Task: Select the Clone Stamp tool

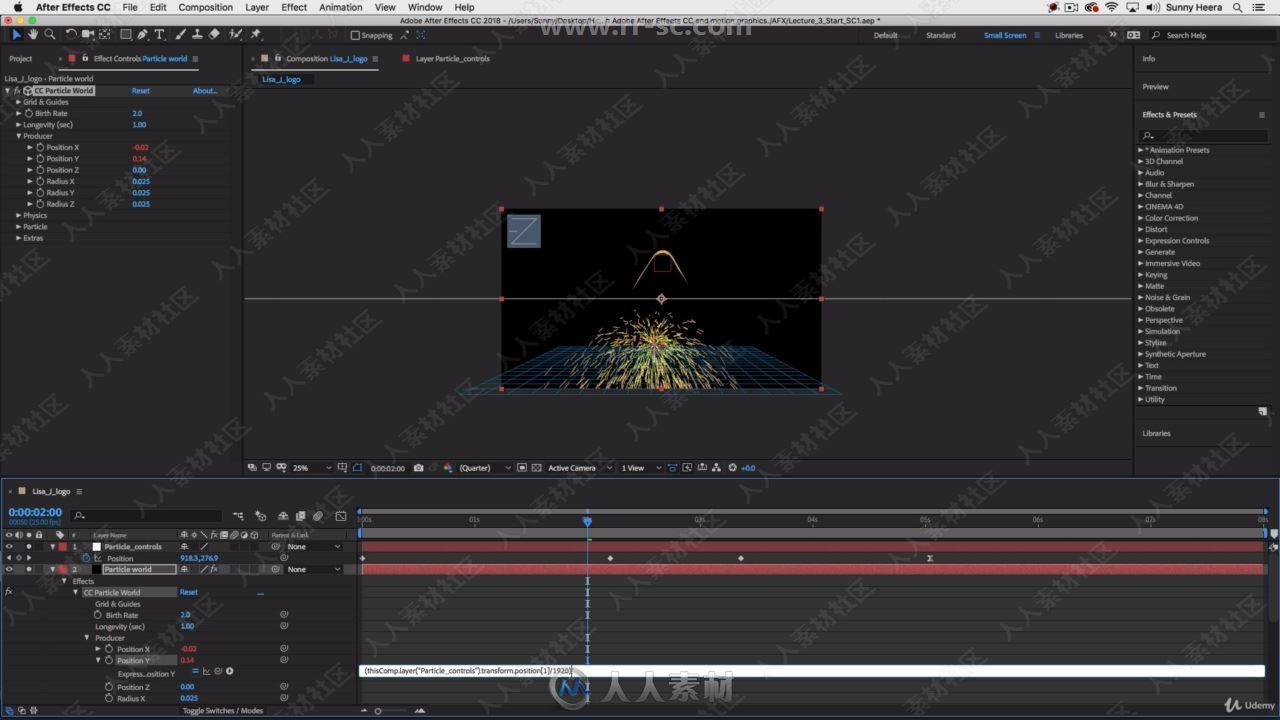Action: click(196, 34)
